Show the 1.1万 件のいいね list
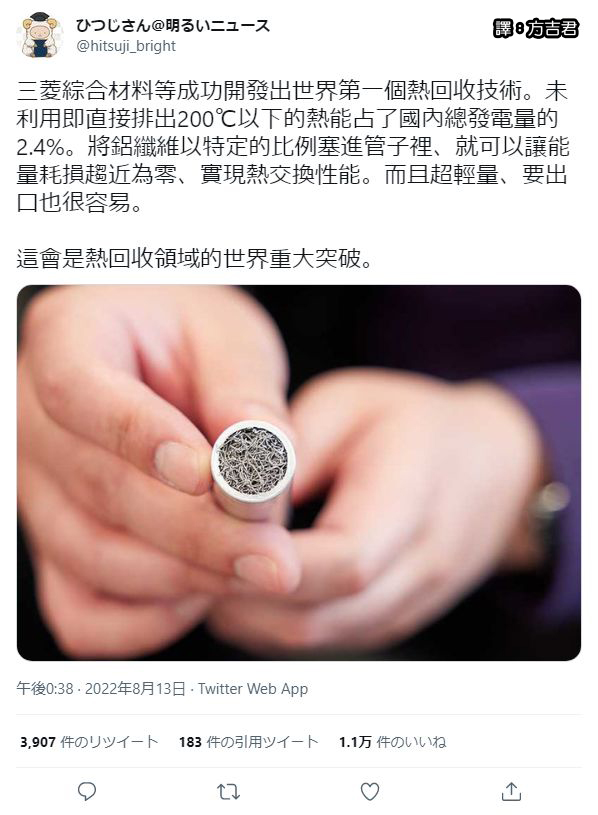Viewport: 598px width, 815px height. coord(392,742)
